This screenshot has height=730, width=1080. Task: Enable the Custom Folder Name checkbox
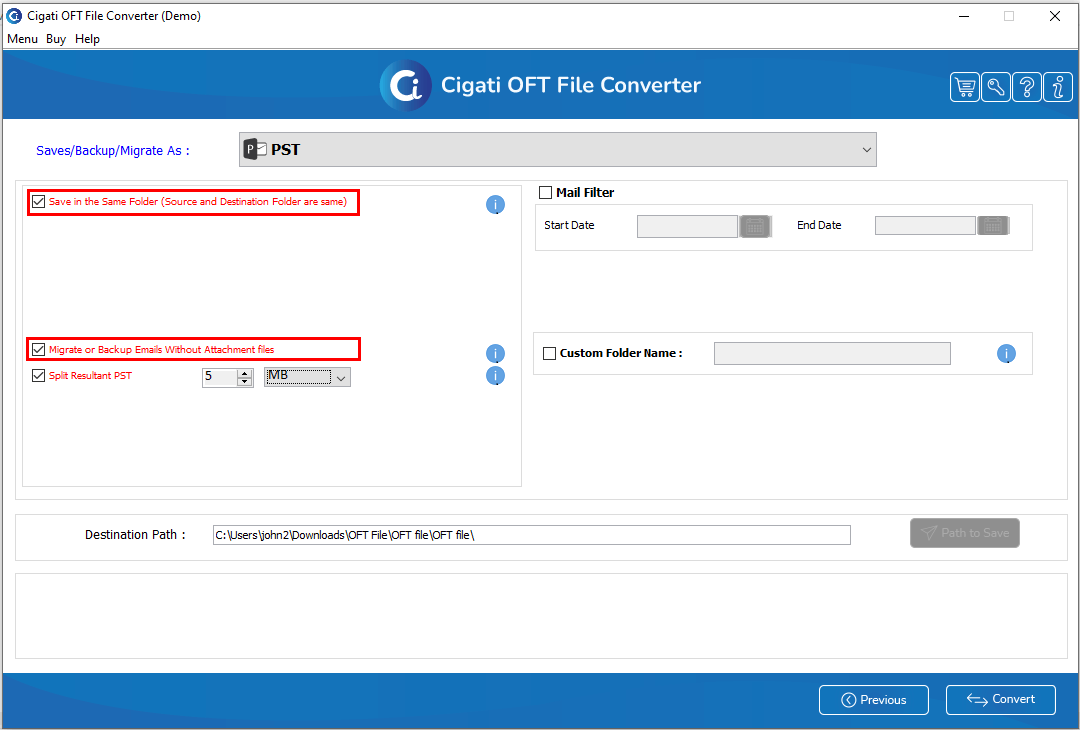(x=550, y=353)
